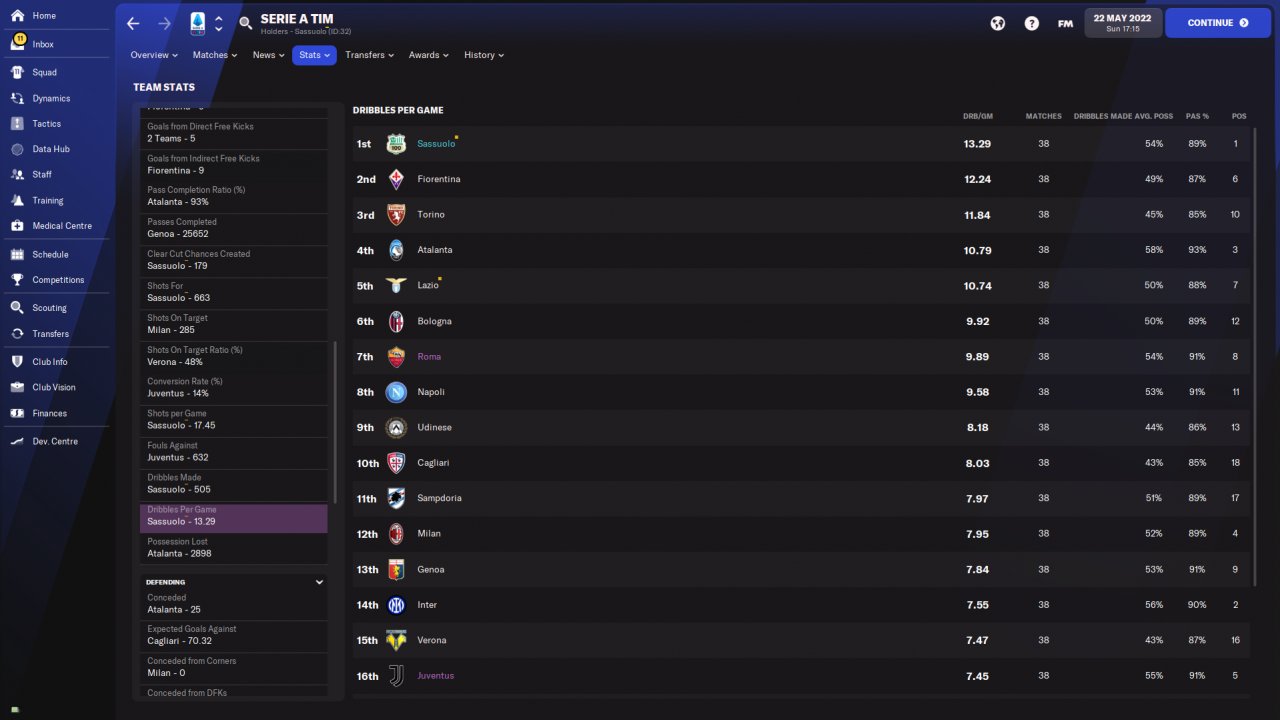Screen dimensions: 1280x720
Task: Open the Stats dropdown tab
Action: [314, 55]
